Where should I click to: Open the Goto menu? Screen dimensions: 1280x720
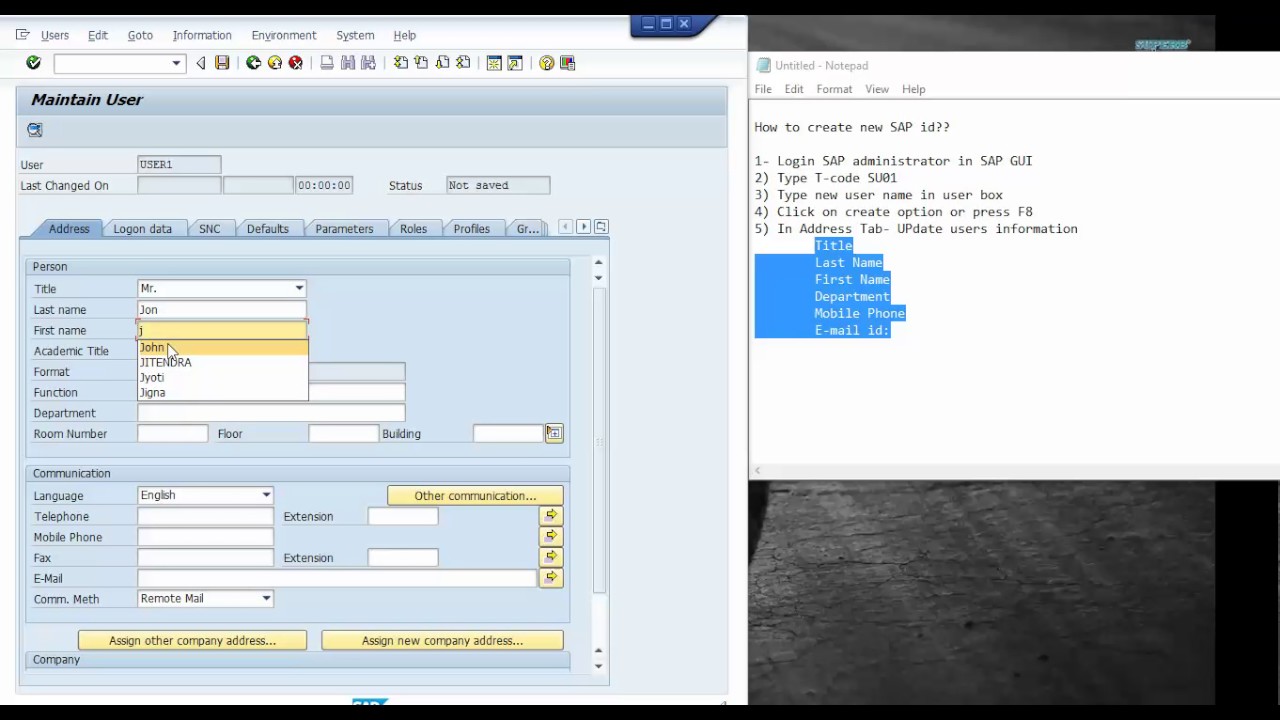pyautogui.click(x=140, y=35)
